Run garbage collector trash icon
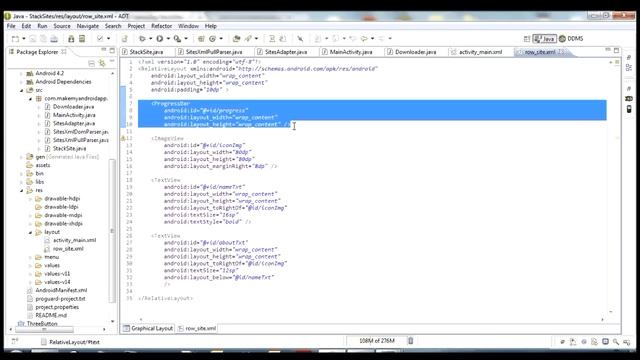 pos(411,341)
